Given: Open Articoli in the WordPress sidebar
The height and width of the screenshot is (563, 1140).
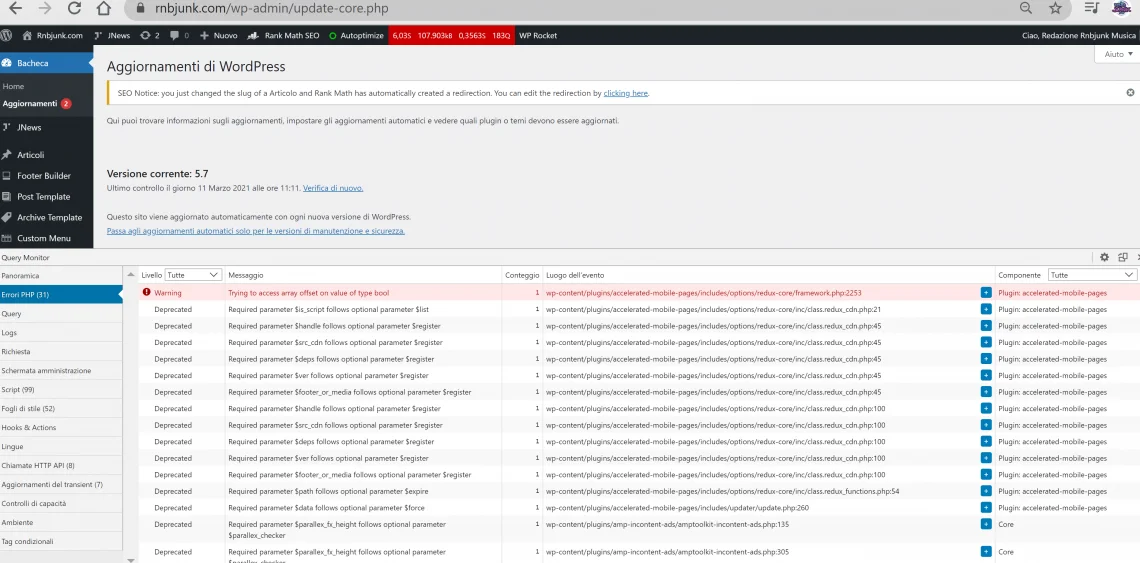Looking at the screenshot, I should click(30, 155).
